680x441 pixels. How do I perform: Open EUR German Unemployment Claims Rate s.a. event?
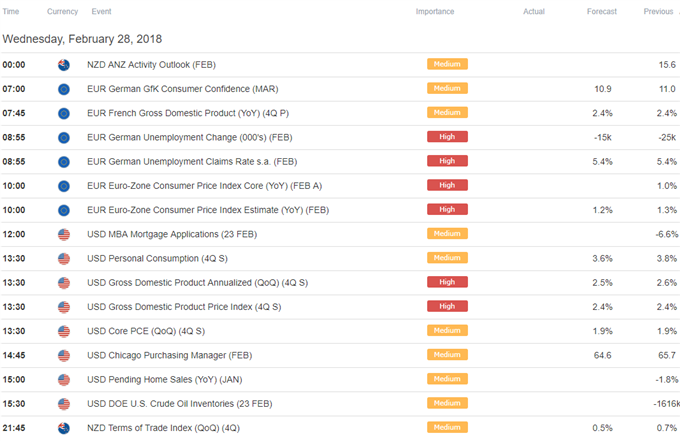tap(192, 162)
